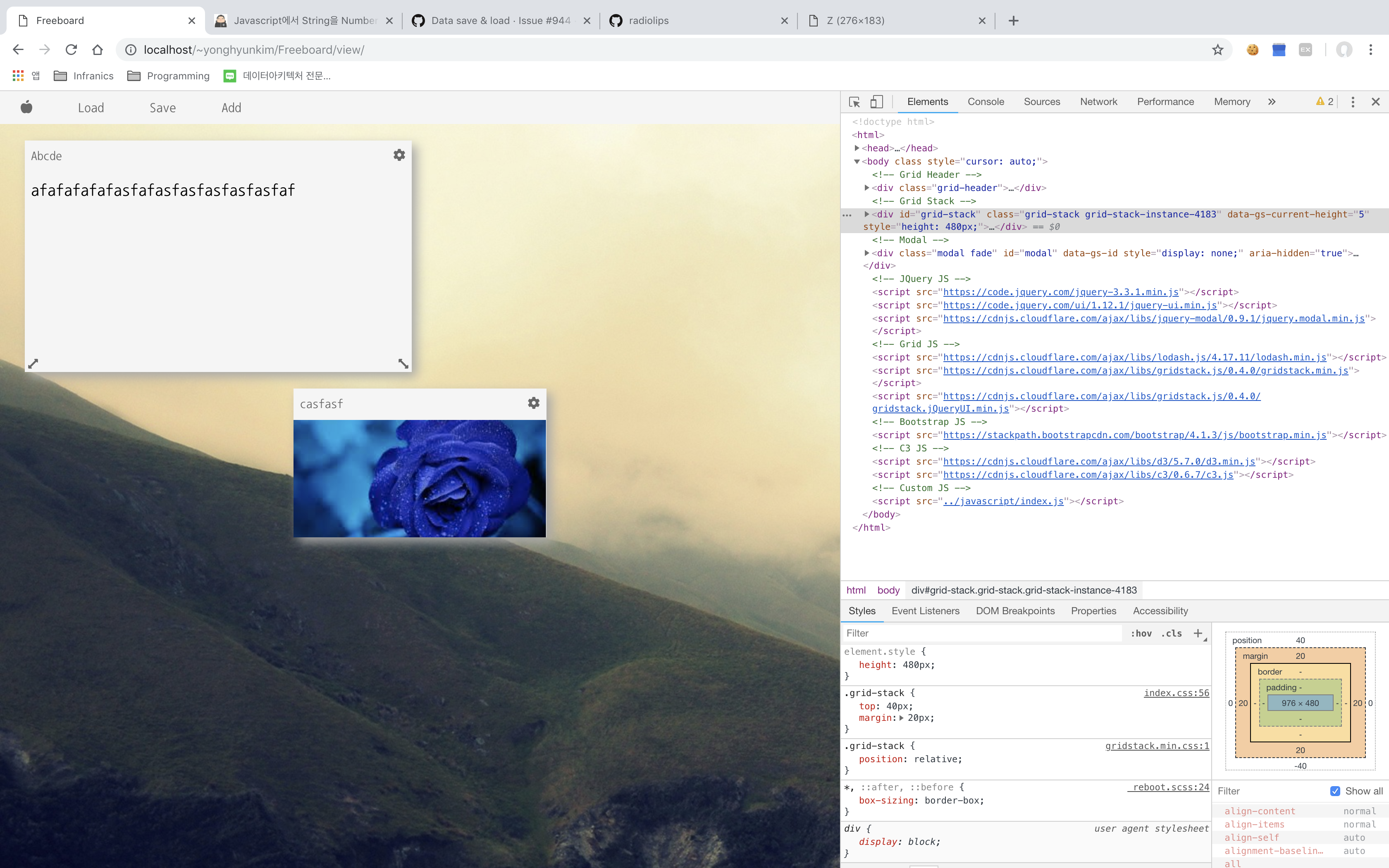The image size is (1389, 868).
Task: Click the Save button in header
Action: pos(162,108)
